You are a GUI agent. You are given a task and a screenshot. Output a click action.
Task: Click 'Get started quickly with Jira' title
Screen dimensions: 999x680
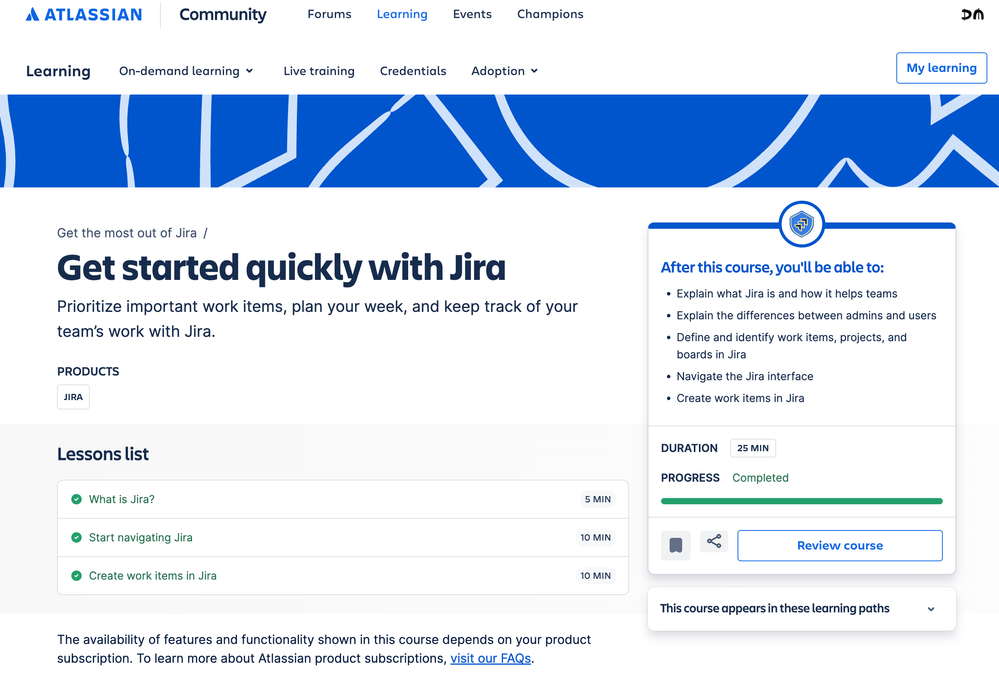281,268
